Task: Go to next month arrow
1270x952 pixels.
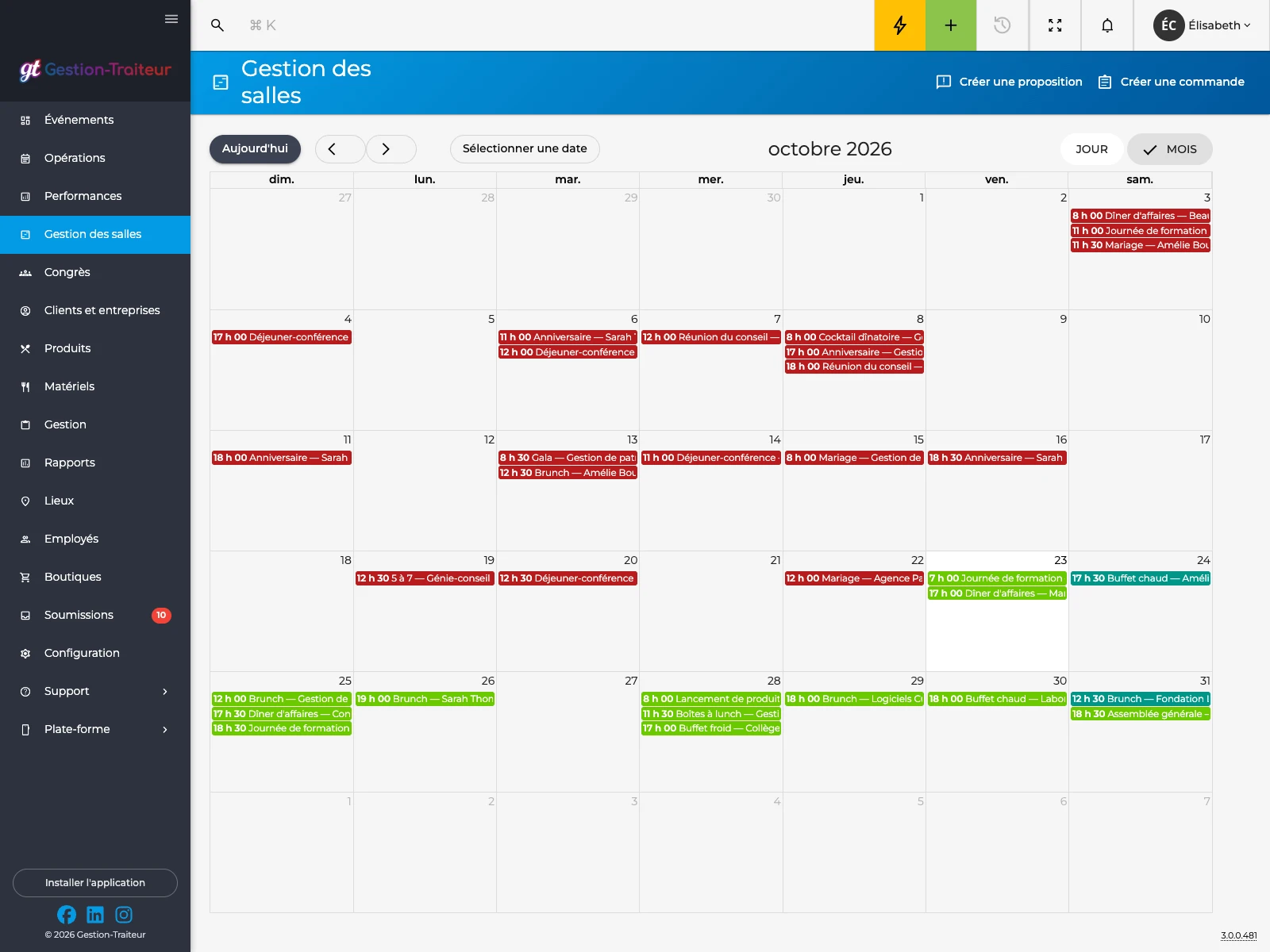Action: point(391,149)
